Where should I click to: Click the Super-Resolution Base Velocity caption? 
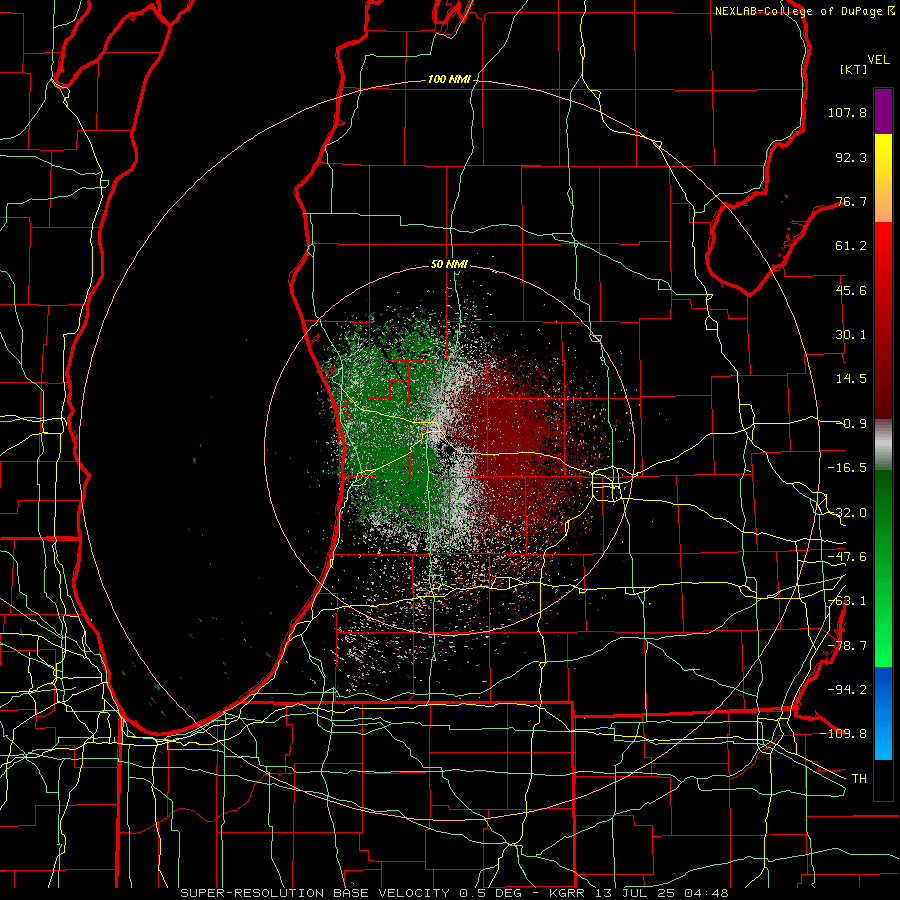click(x=455, y=893)
